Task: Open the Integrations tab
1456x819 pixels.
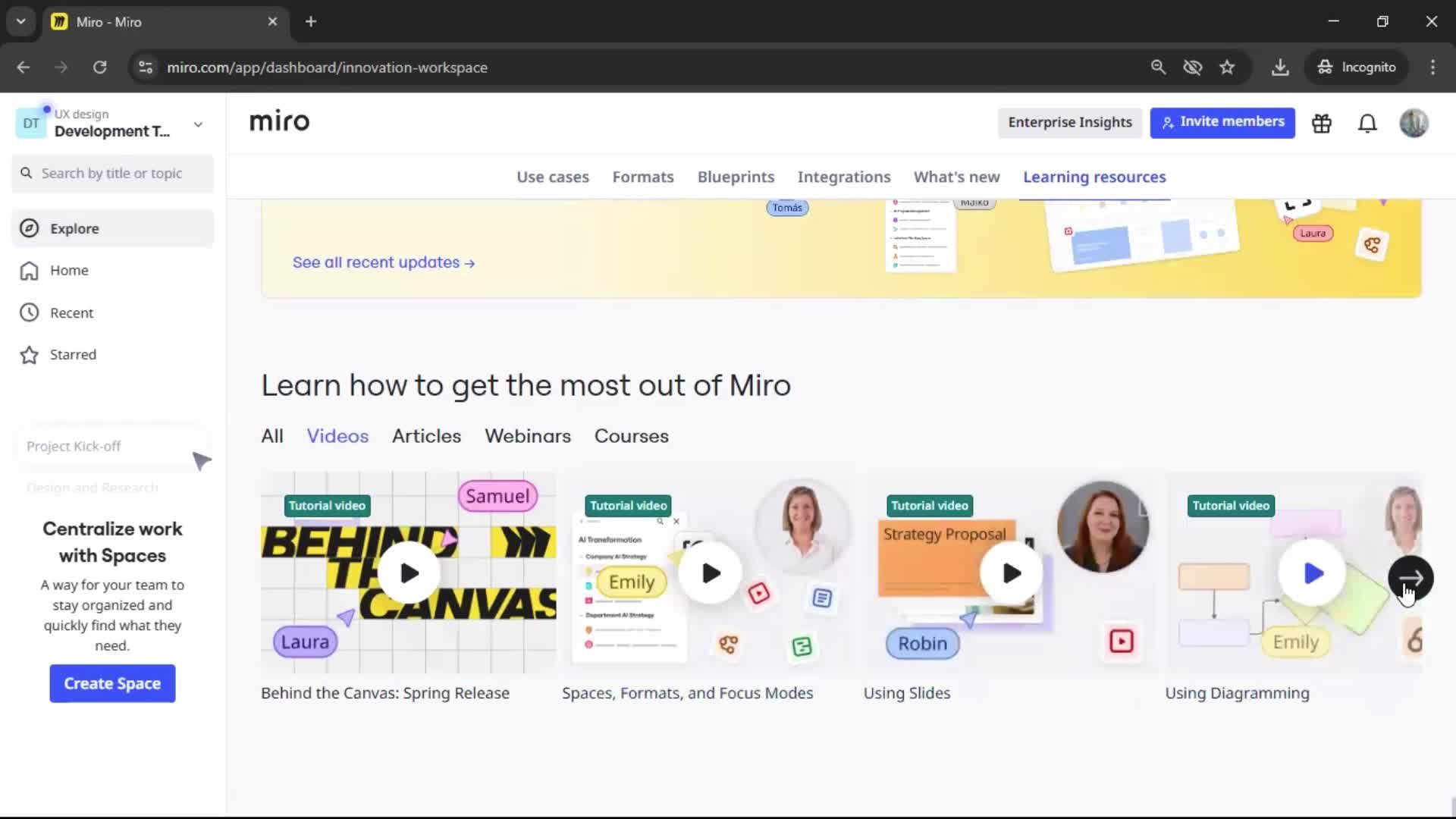Action: [844, 177]
